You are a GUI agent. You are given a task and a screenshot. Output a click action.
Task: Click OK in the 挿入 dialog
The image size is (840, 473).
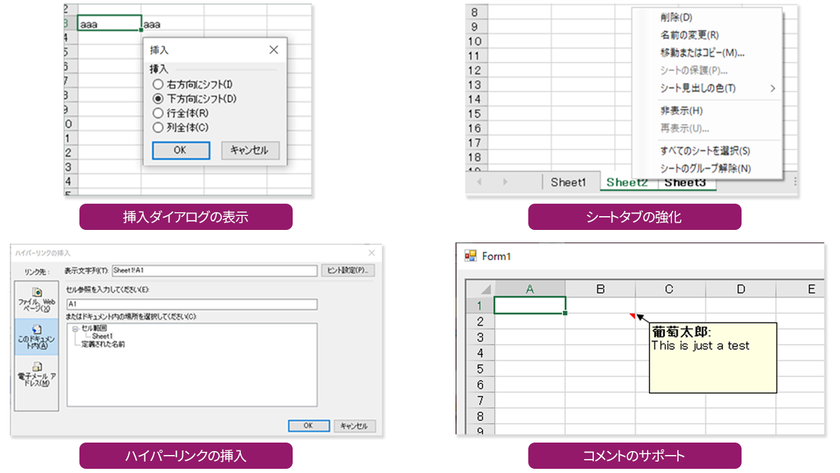[x=181, y=151]
